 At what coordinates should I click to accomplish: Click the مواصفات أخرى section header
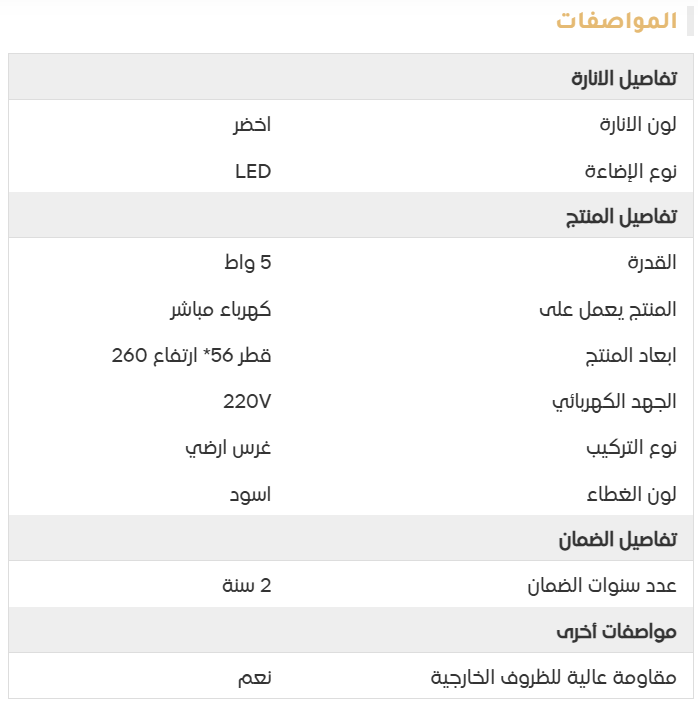[616, 631]
